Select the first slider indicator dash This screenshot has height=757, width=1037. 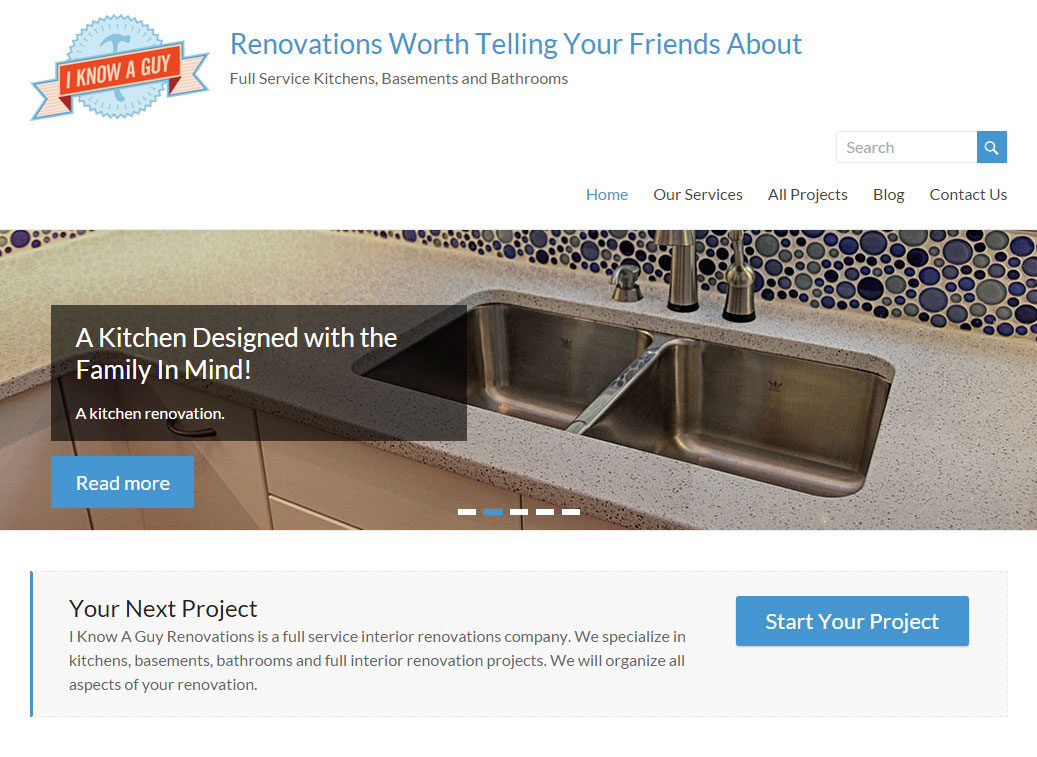[x=467, y=512]
